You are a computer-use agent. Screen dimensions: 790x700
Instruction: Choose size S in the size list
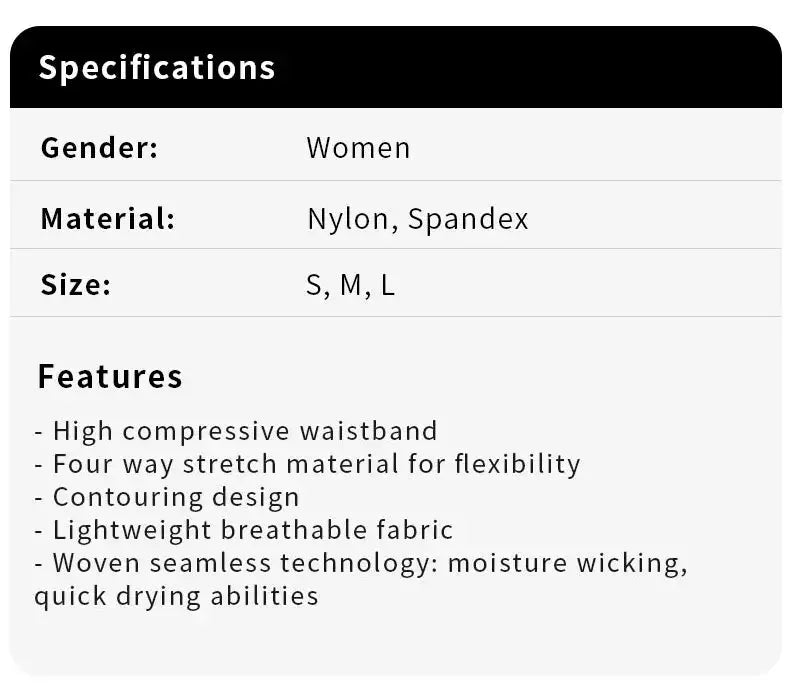315,285
